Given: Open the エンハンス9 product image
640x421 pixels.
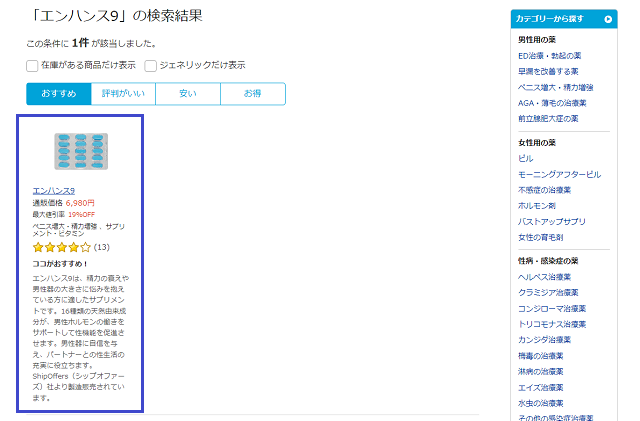Looking at the screenshot, I should [81, 151].
